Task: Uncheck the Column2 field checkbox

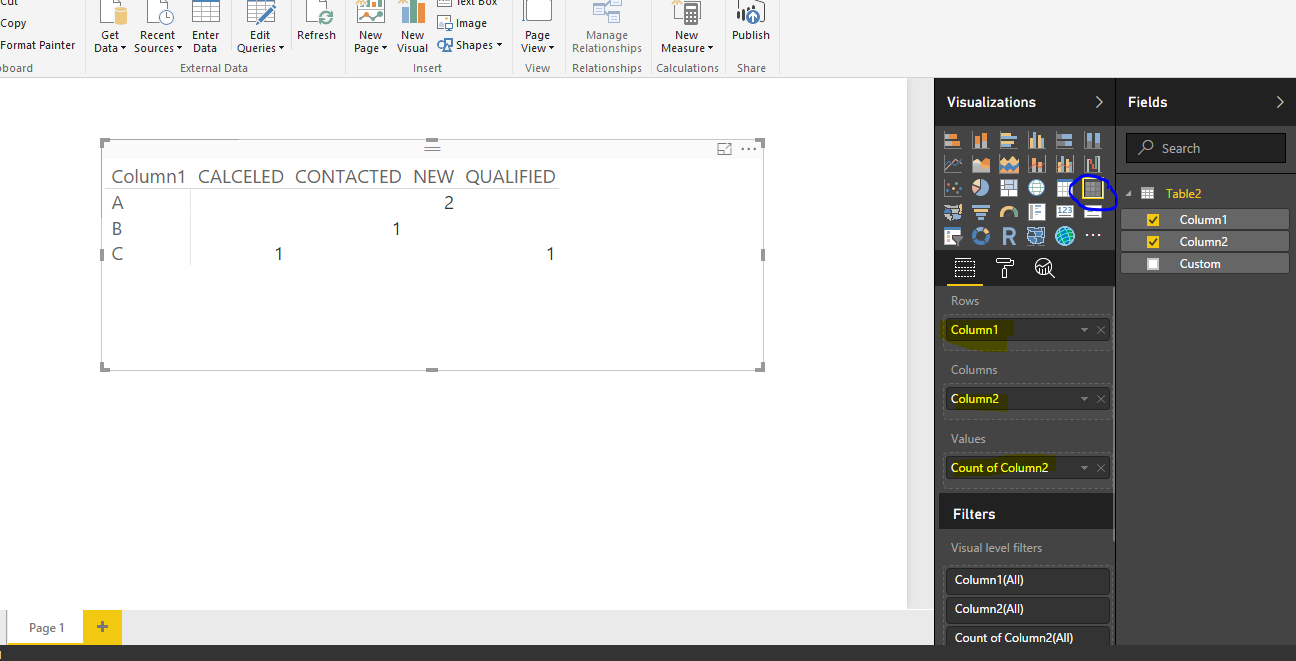Action: (x=1153, y=242)
